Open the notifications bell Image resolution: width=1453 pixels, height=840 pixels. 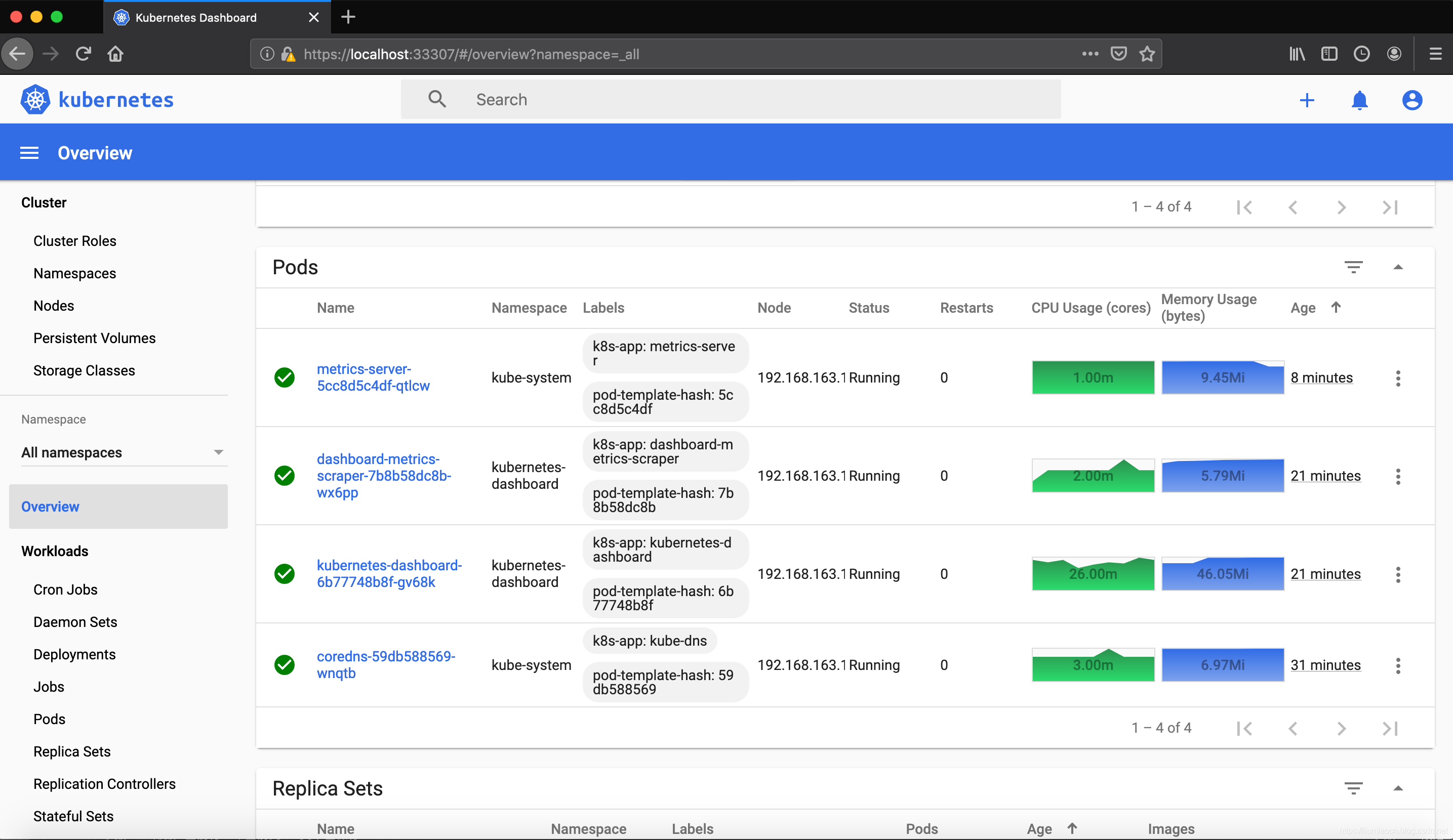pos(1360,100)
